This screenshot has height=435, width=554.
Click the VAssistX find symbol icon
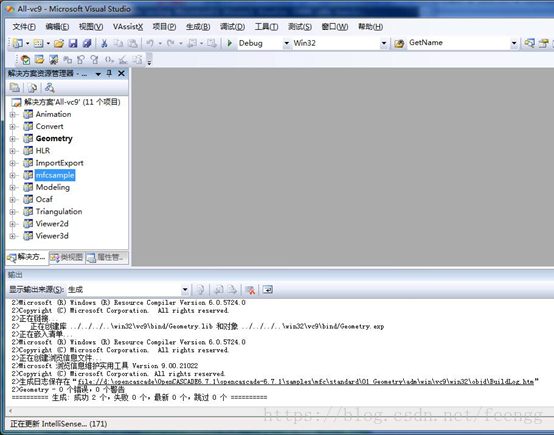click(x=53, y=60)
